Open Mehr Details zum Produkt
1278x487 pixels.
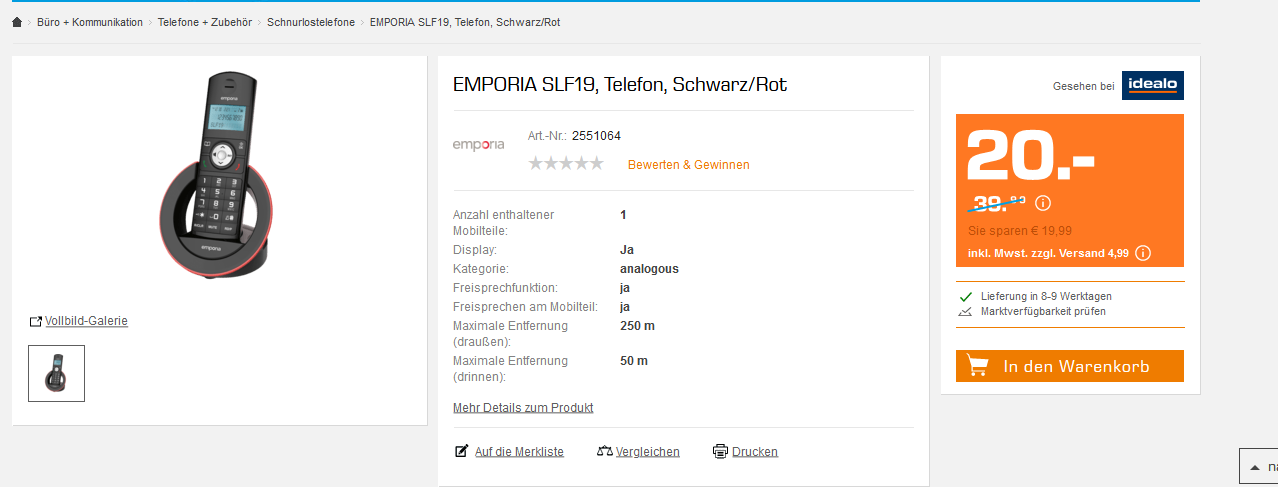(x=523, y=408)
